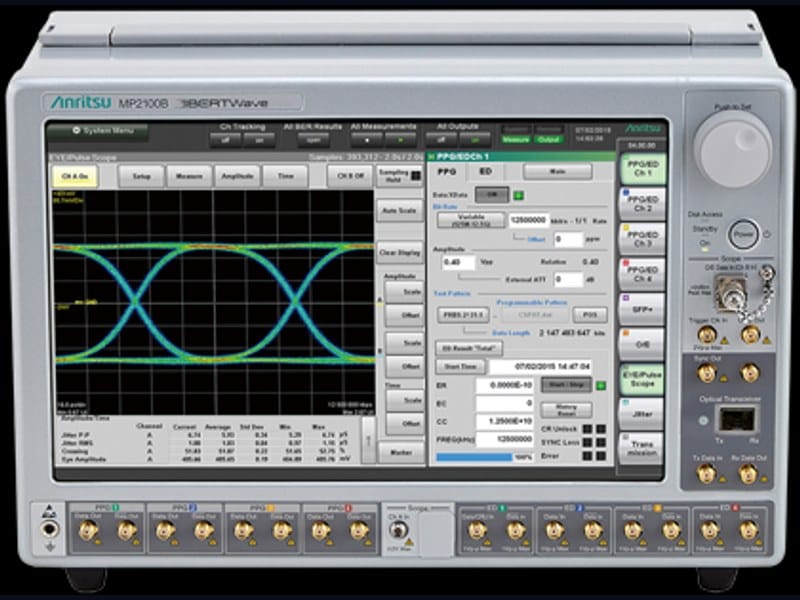Open the System Menu
This screenshot has width=800, height=600.
coord(97,132)
